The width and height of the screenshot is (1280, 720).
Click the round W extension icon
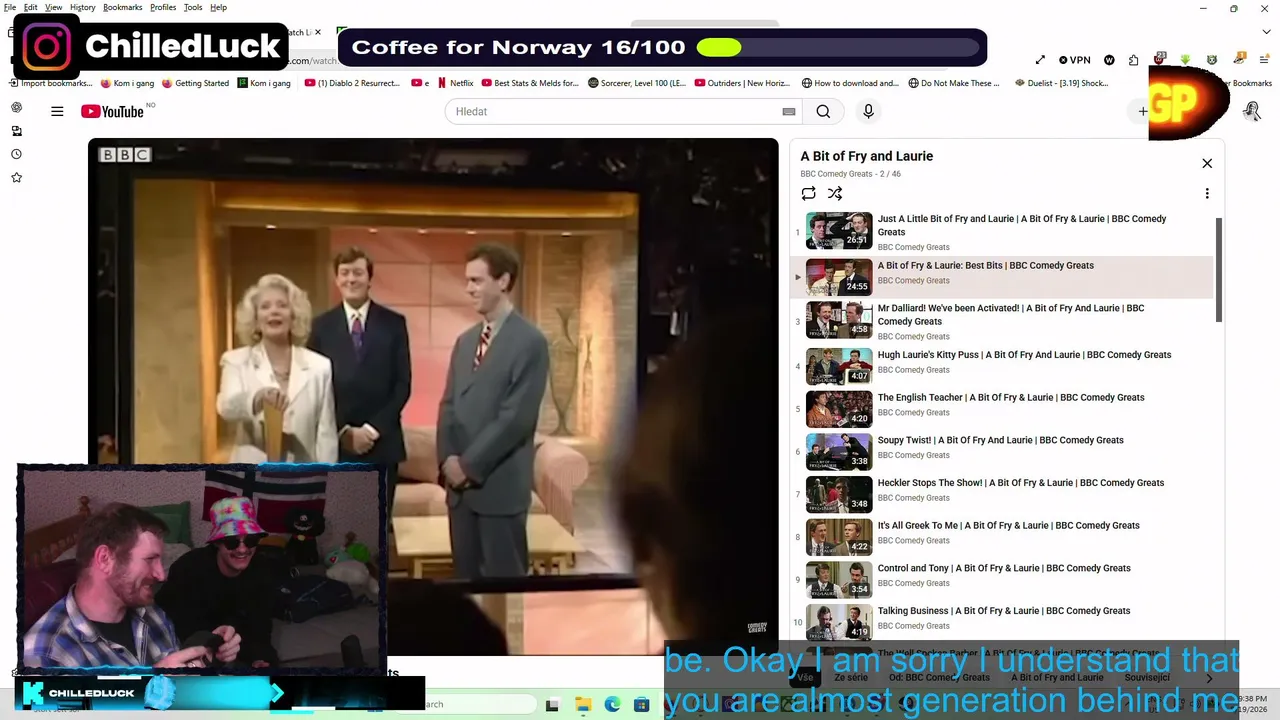click(1109, 60)
